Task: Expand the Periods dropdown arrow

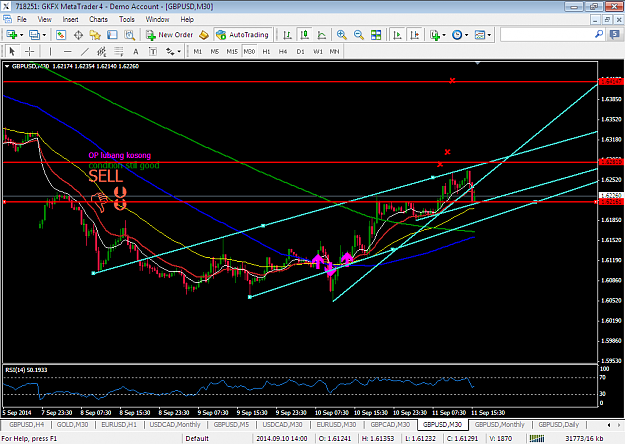Action: click(466, 35)
